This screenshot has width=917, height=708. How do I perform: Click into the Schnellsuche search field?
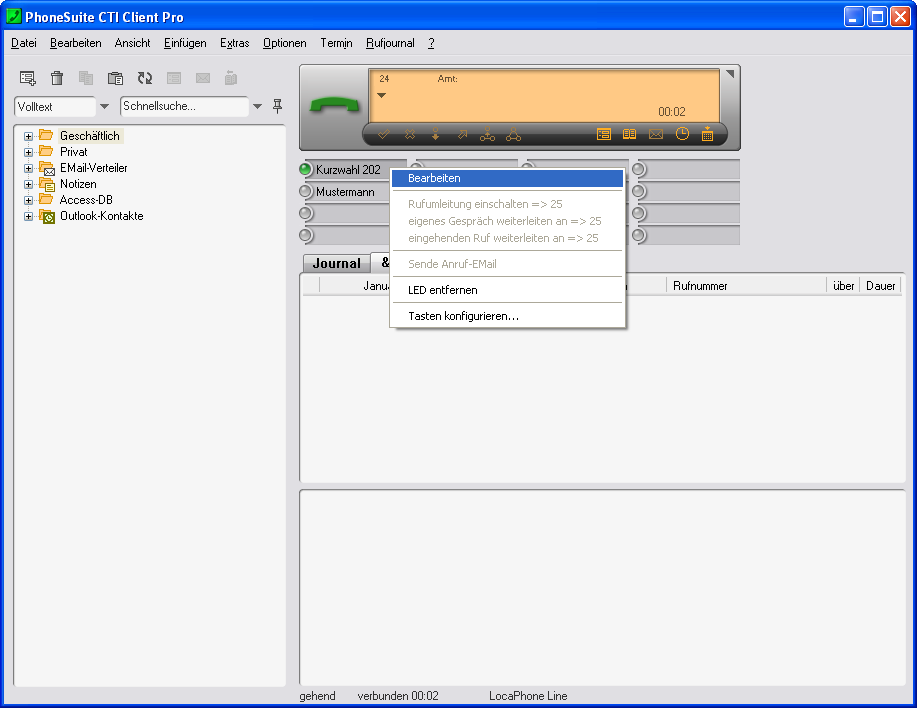point(183,106)
